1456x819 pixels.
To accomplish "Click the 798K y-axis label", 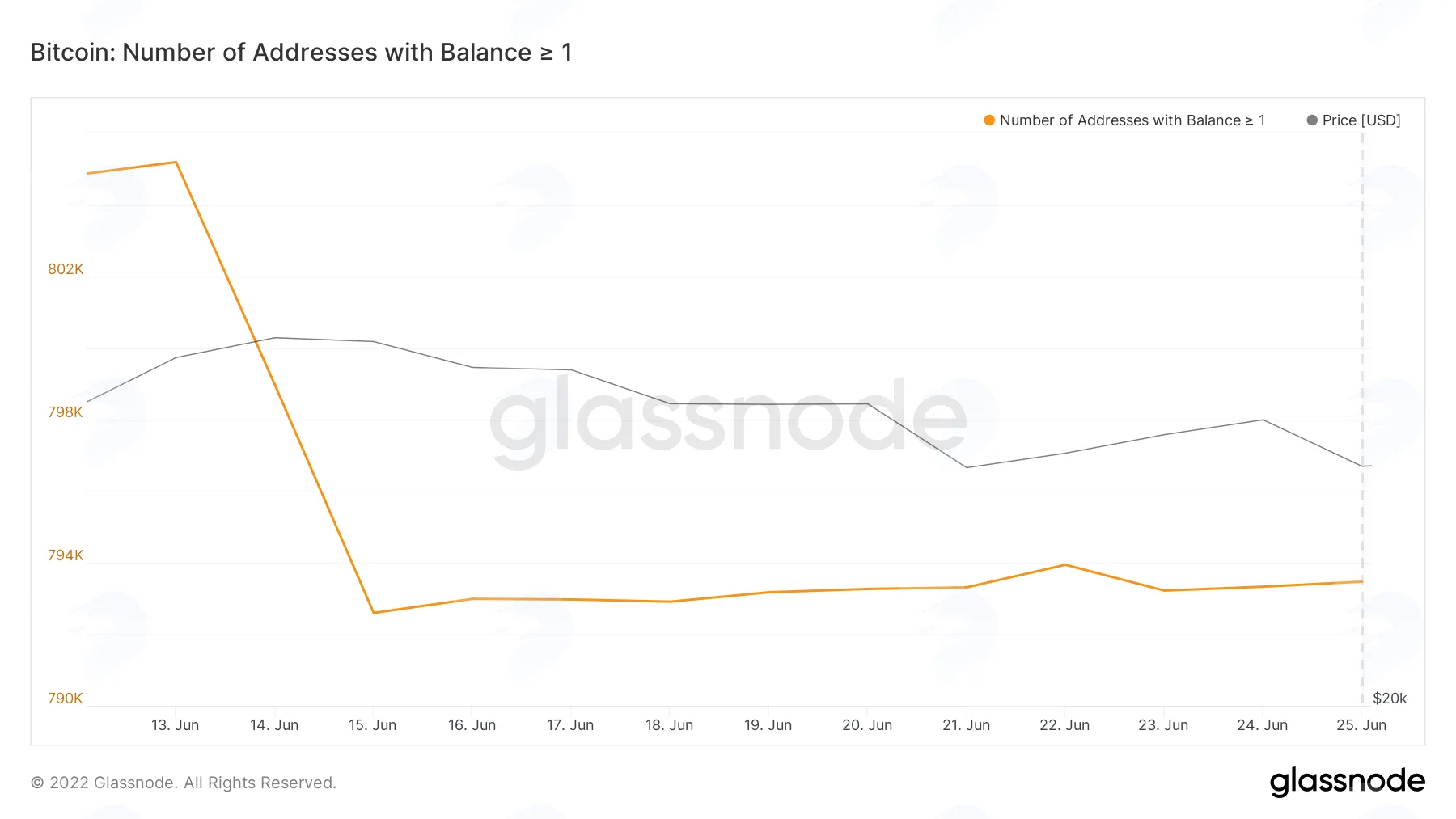I will [66, 412].
